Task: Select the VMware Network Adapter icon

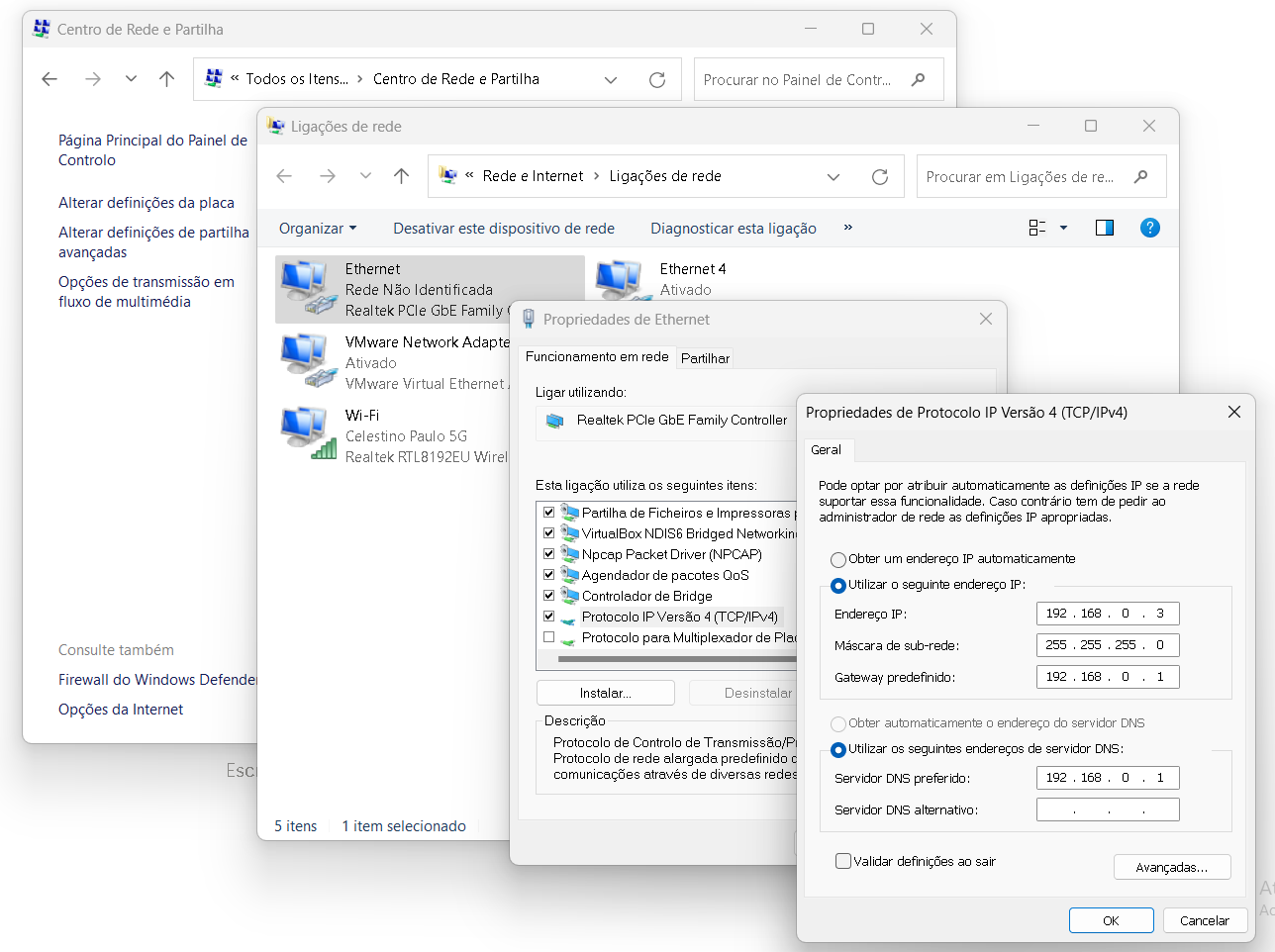Action: 308,362
